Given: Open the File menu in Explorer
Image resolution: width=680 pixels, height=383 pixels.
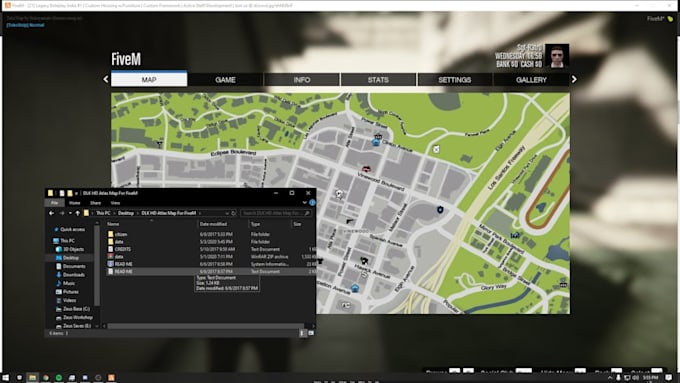Looking at the screenshot, I should point(55,203).
